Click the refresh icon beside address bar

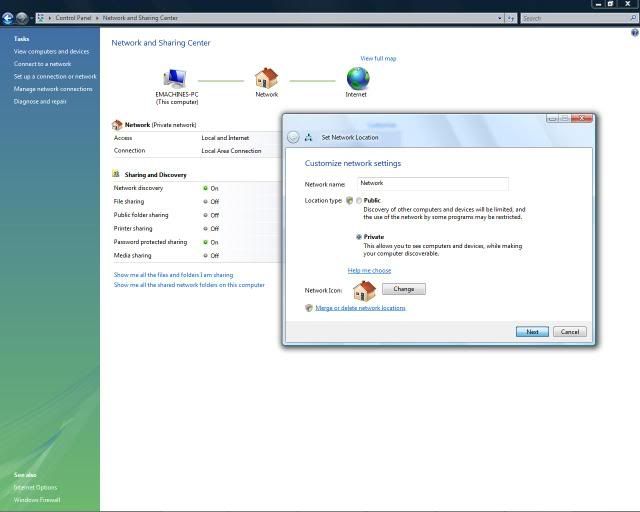(x=510, y=18)
